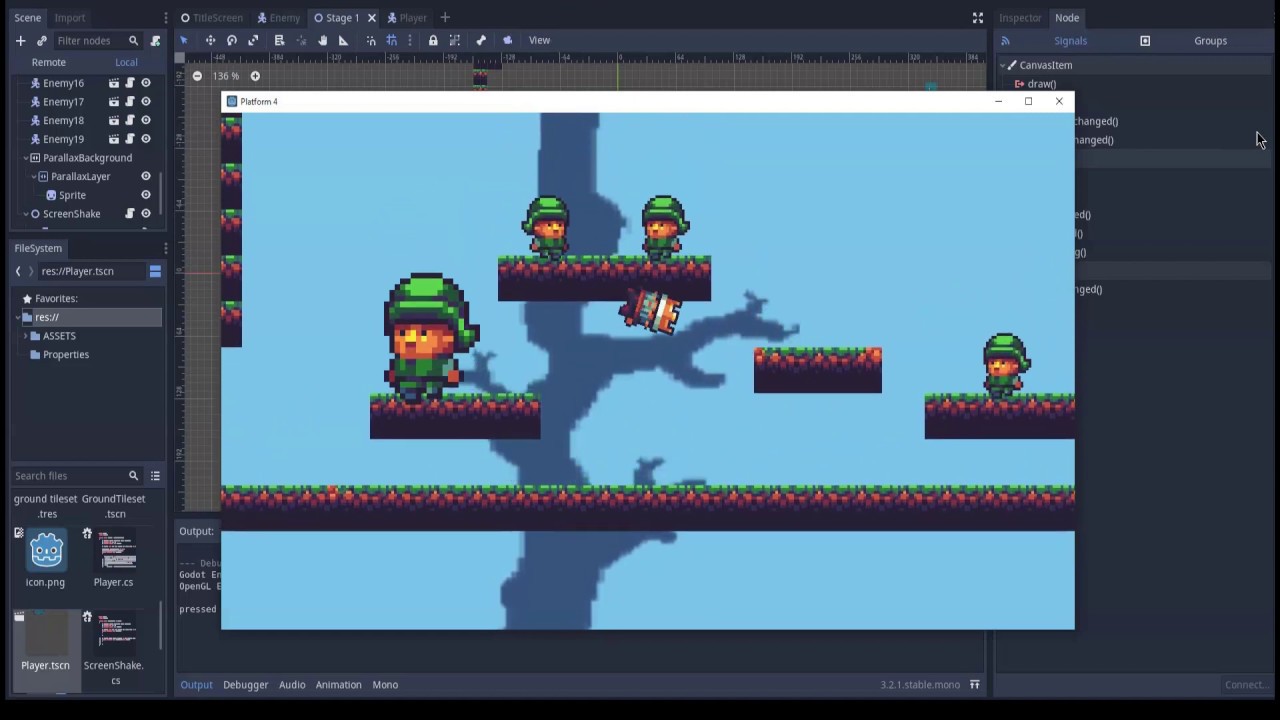The image size is (1280, 720).
Task: Open script attached to ScreenShake node
Action: click(130, 214)
